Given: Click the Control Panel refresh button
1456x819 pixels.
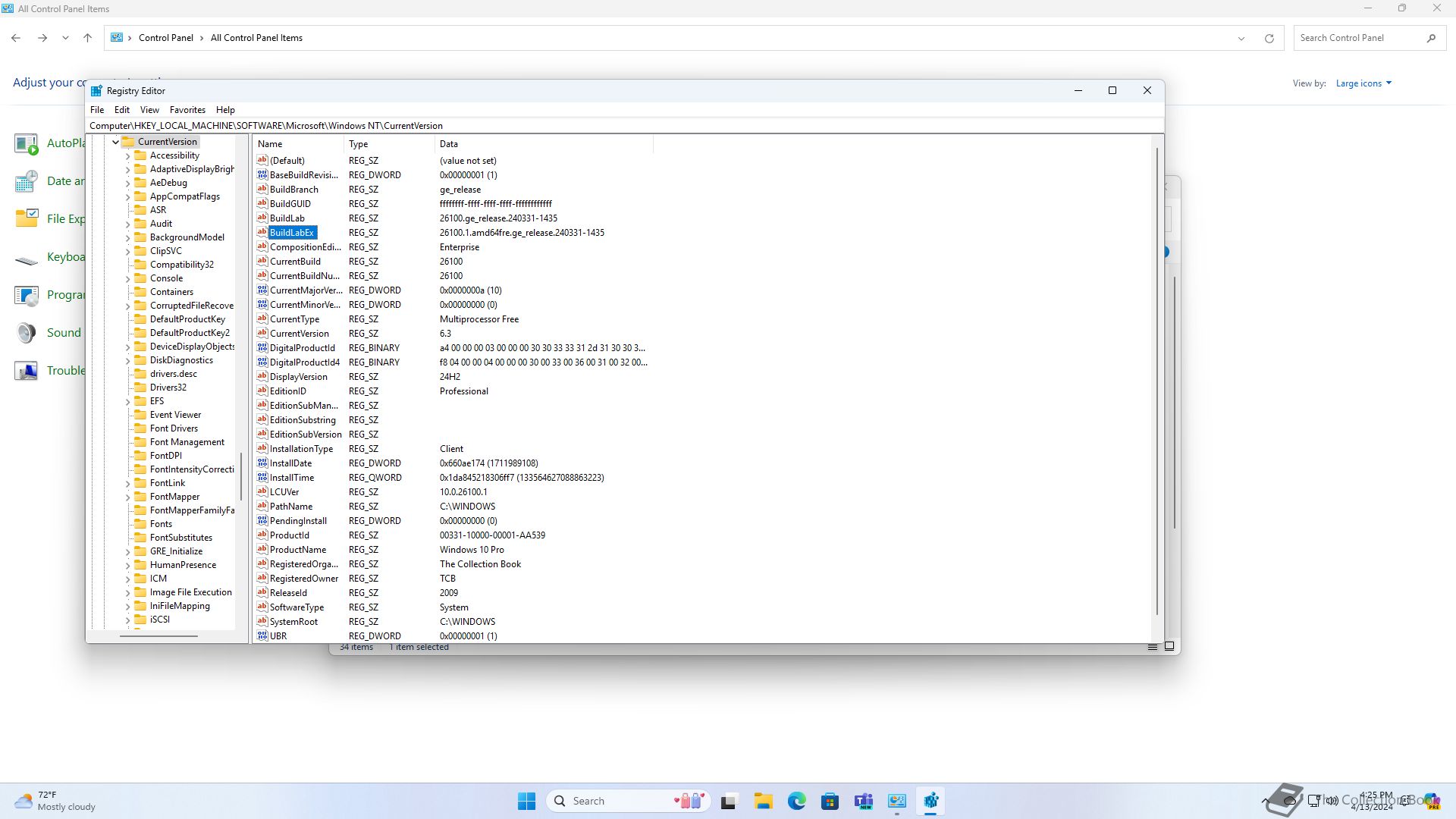Looking at the screenshot, I should pos(1269,38).
